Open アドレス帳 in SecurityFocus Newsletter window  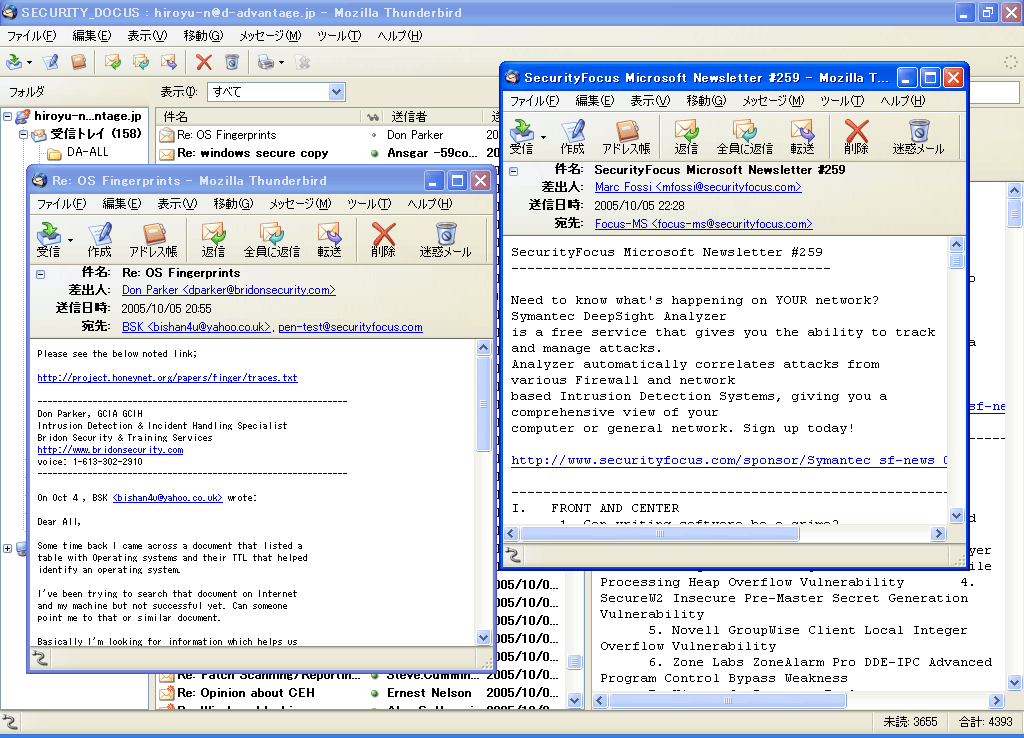[x=626, y=136]
